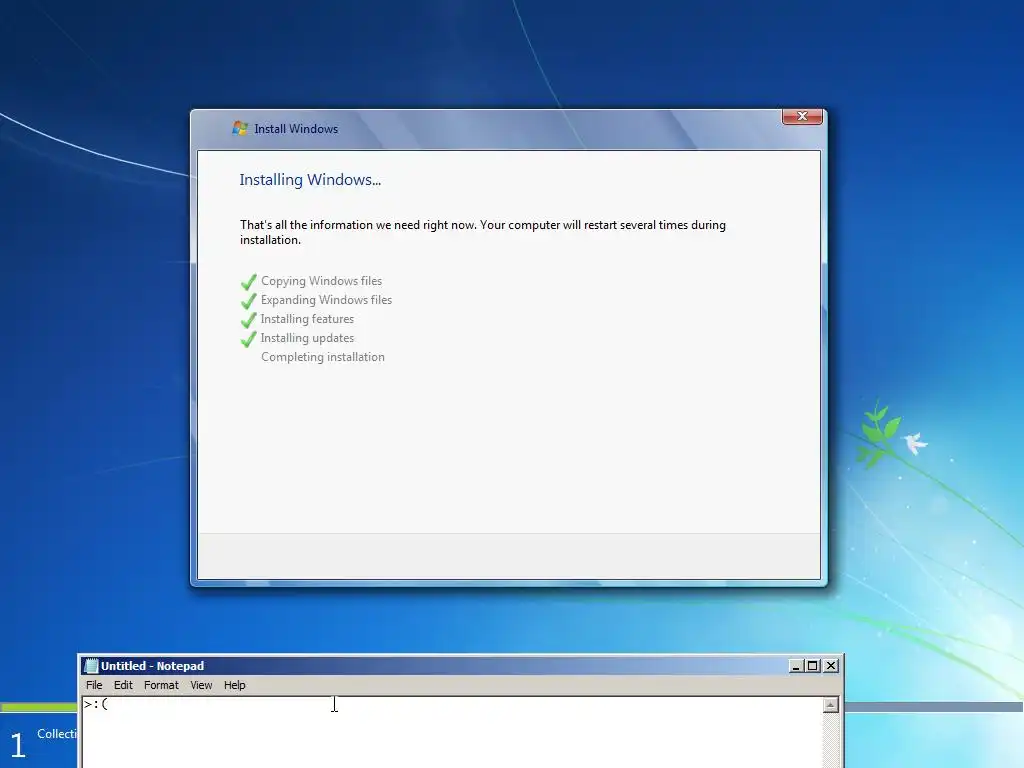Maximize the Notepad window
The width and height of the screenshot is (1024, 768).
[812, 665]
